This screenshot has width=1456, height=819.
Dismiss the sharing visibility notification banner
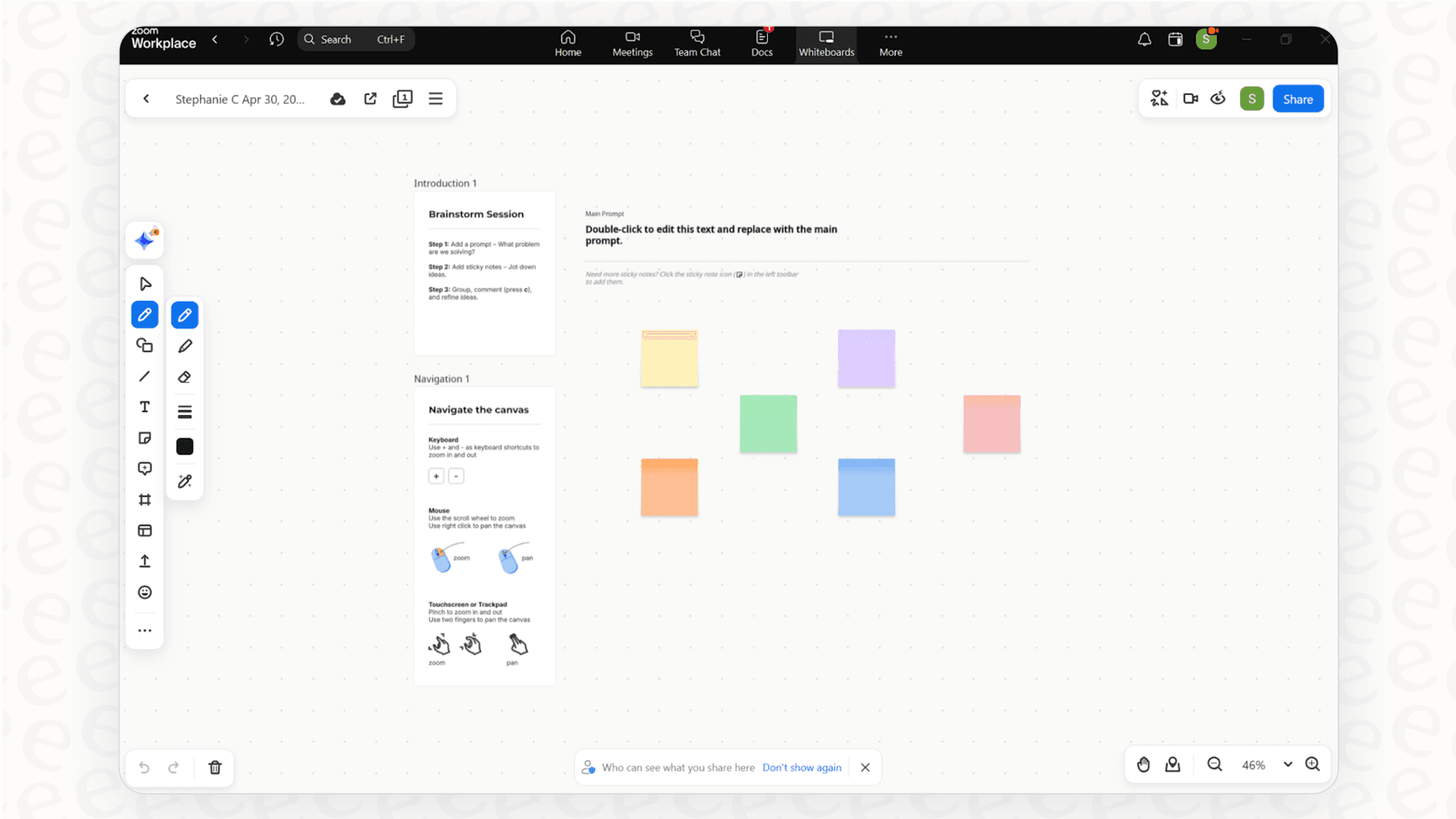pos(864,767)
